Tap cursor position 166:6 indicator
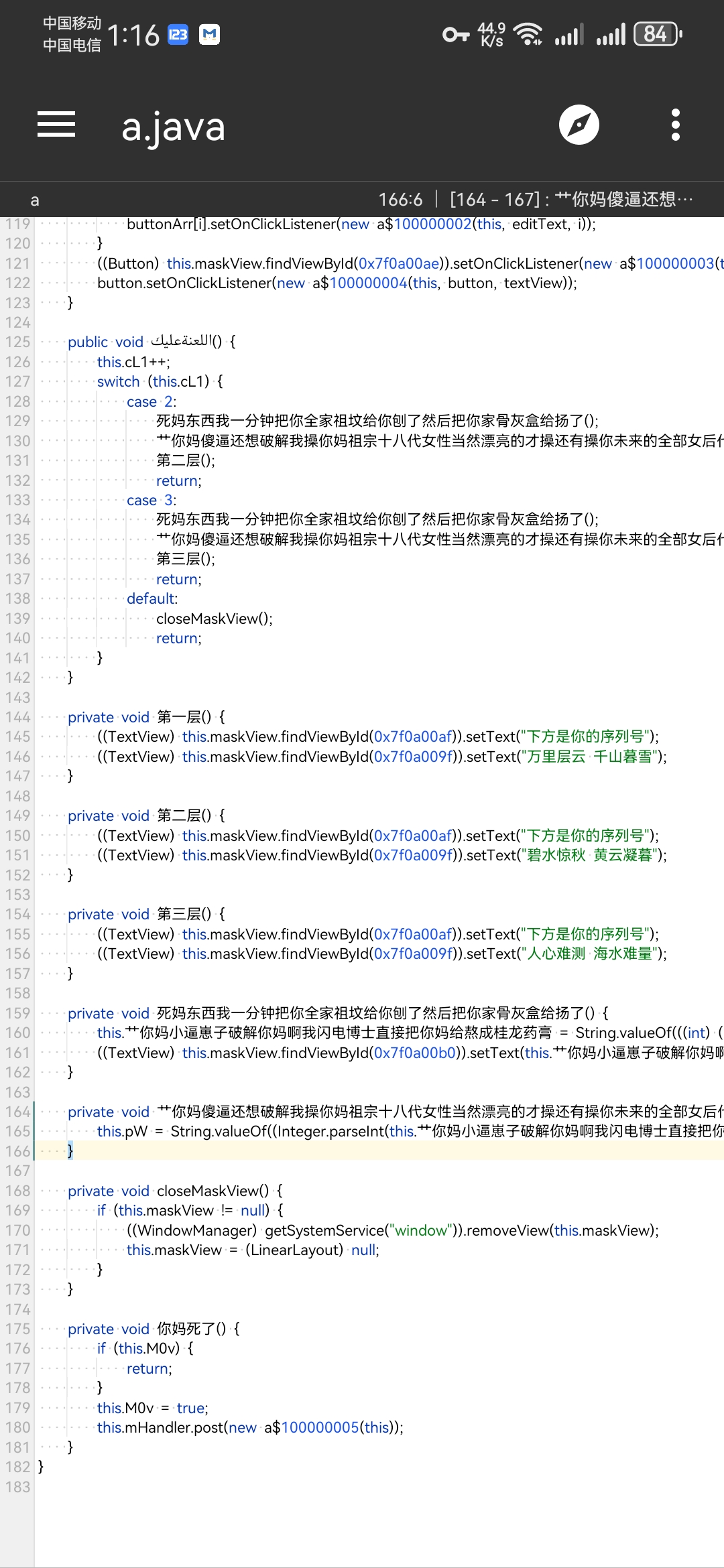The height and width of the screenshot is (1568, 724). pos(400,200)
